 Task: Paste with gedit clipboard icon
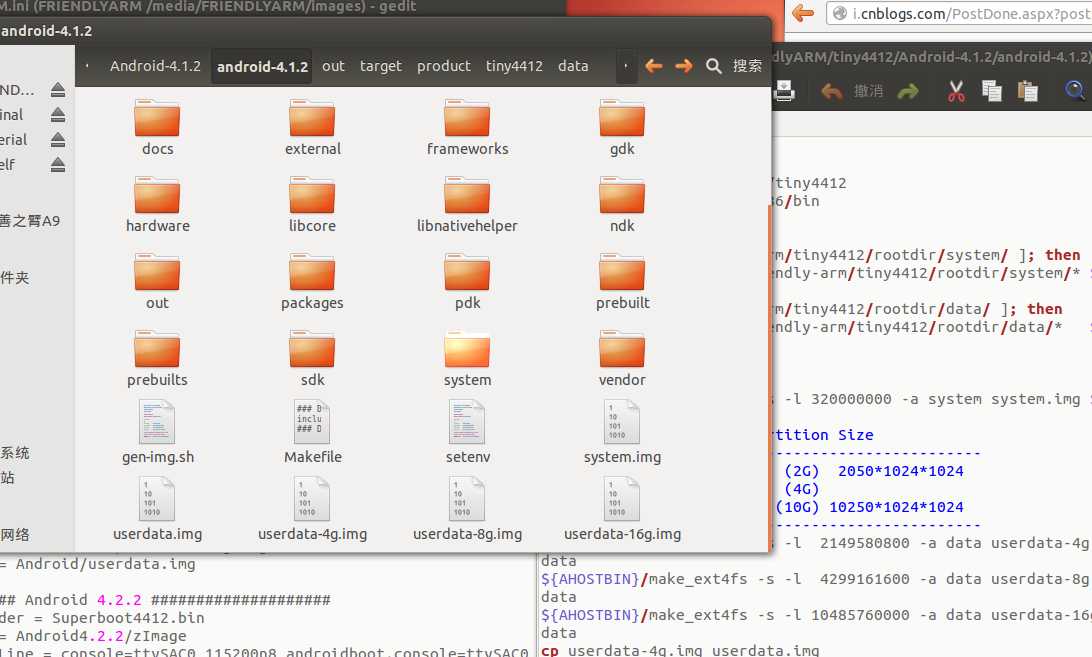(x=1027, y=91)
